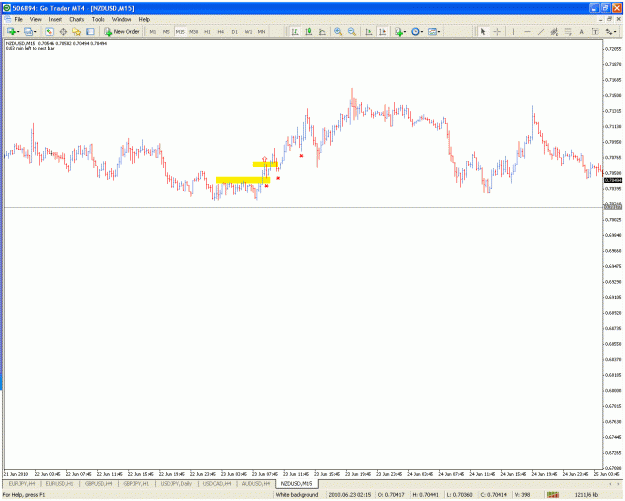Open the Charts menu
This screenshot has height=501, width=625.
click(x=77, y=19)
